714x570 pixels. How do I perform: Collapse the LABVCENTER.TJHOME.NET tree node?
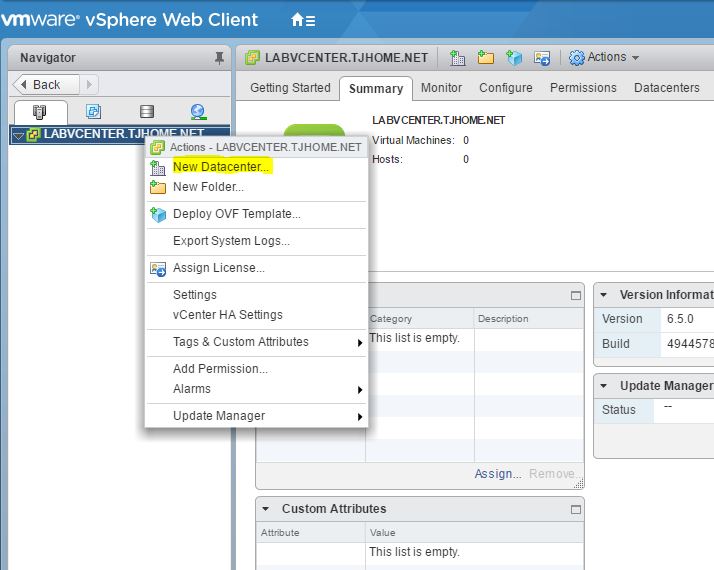pyautogui.click(x=18, y=136)
